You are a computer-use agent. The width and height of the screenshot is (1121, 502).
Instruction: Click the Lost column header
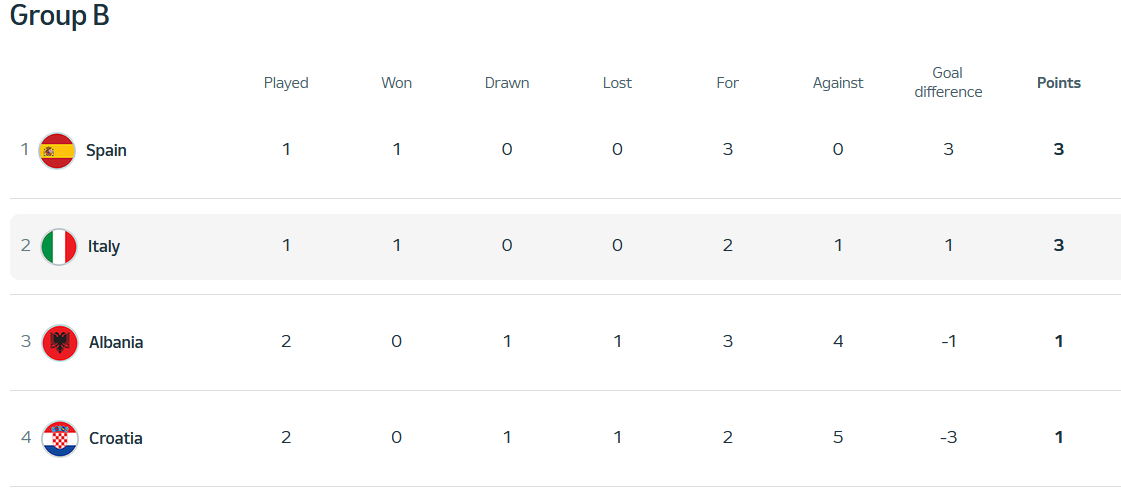617,83
